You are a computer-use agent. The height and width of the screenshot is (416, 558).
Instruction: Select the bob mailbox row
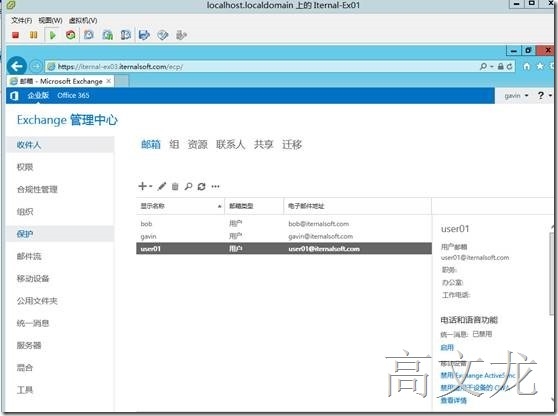point(284,224)
